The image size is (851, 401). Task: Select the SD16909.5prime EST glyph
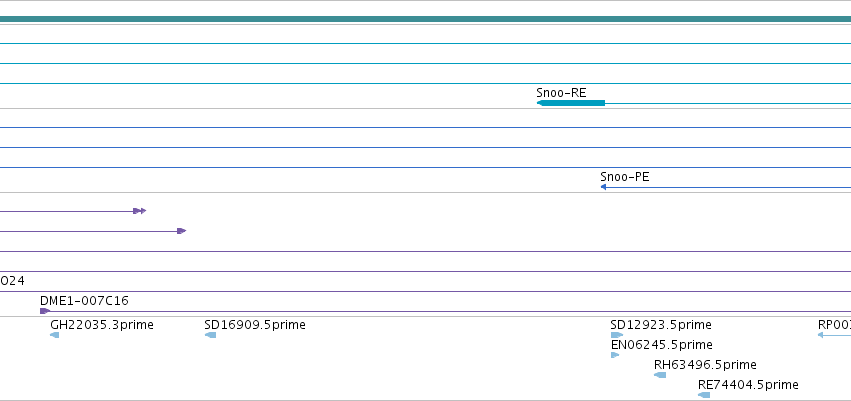point(211,335)
